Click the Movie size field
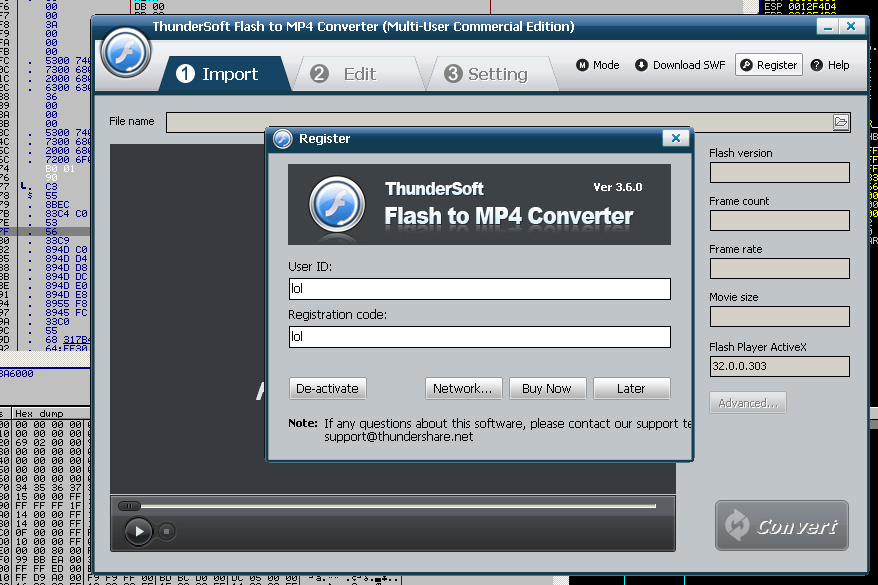The image size is (878, 585). (x=779, y=317)
